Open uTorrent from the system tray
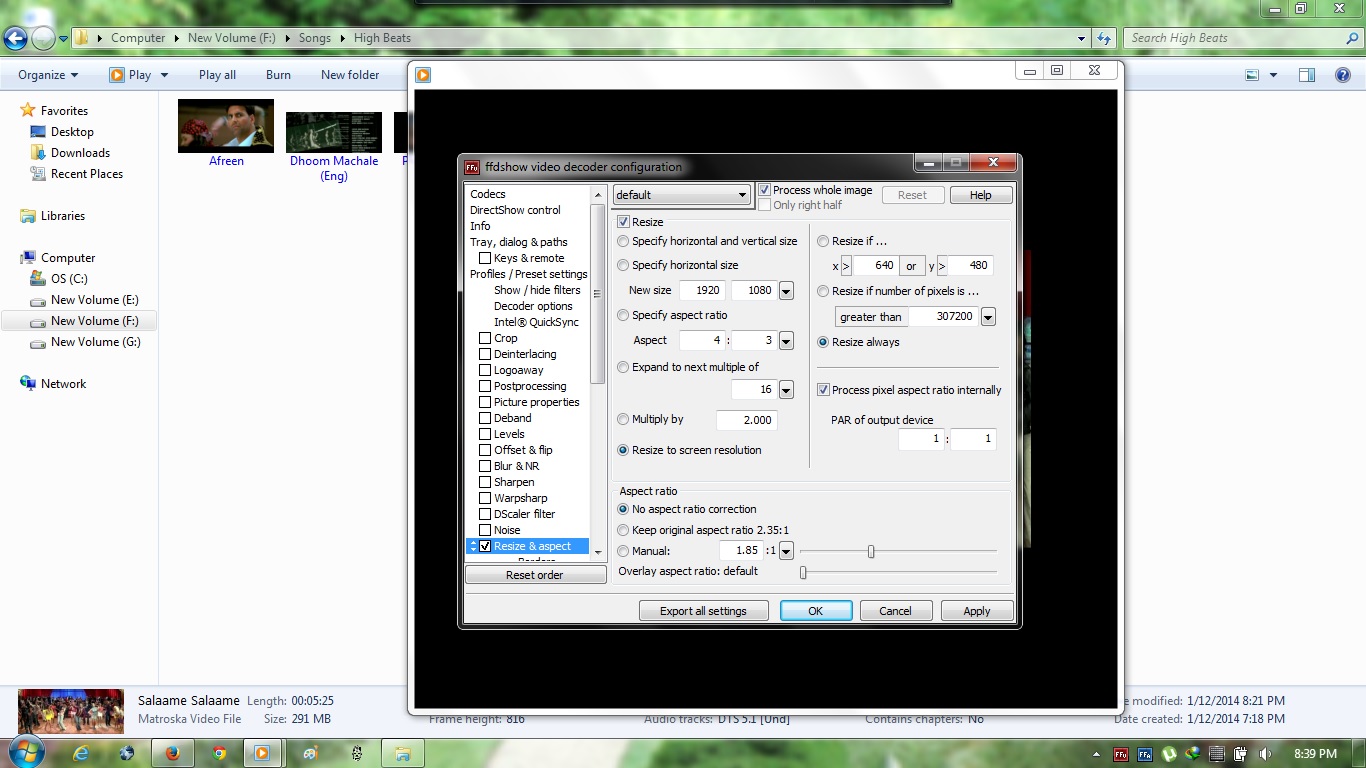1366x768 pixels. pos(1168,754)
